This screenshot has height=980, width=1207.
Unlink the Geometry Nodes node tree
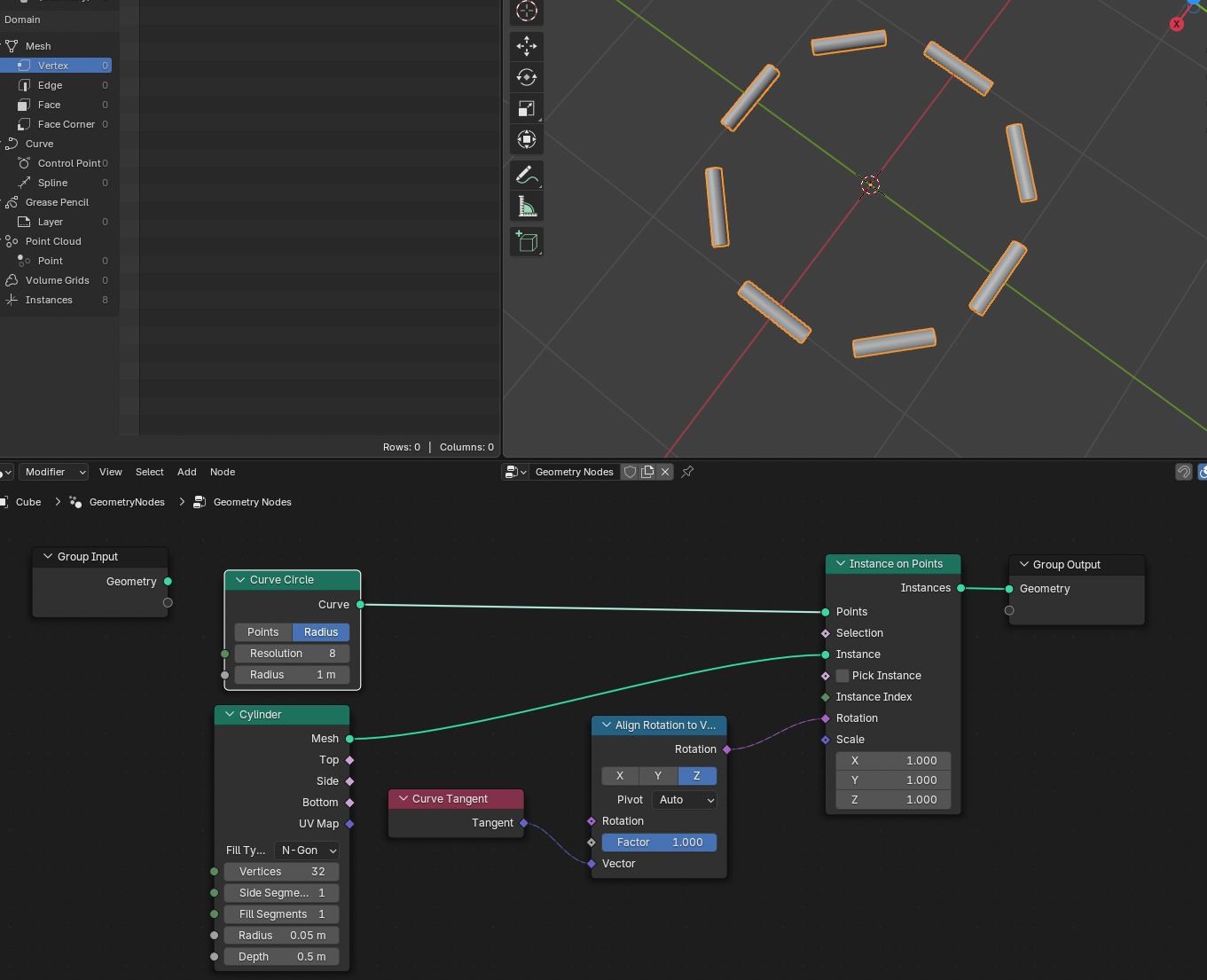[665, 472]
